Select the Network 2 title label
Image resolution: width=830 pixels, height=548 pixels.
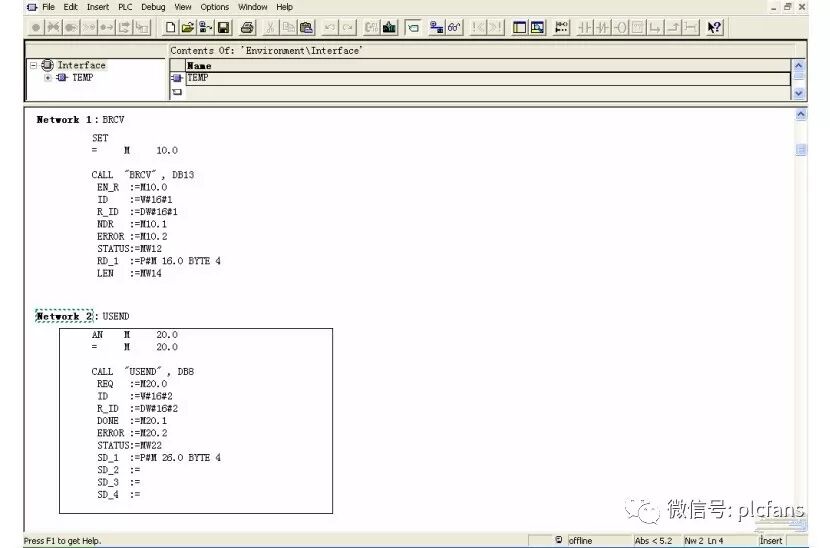click(x=65, y=316)
